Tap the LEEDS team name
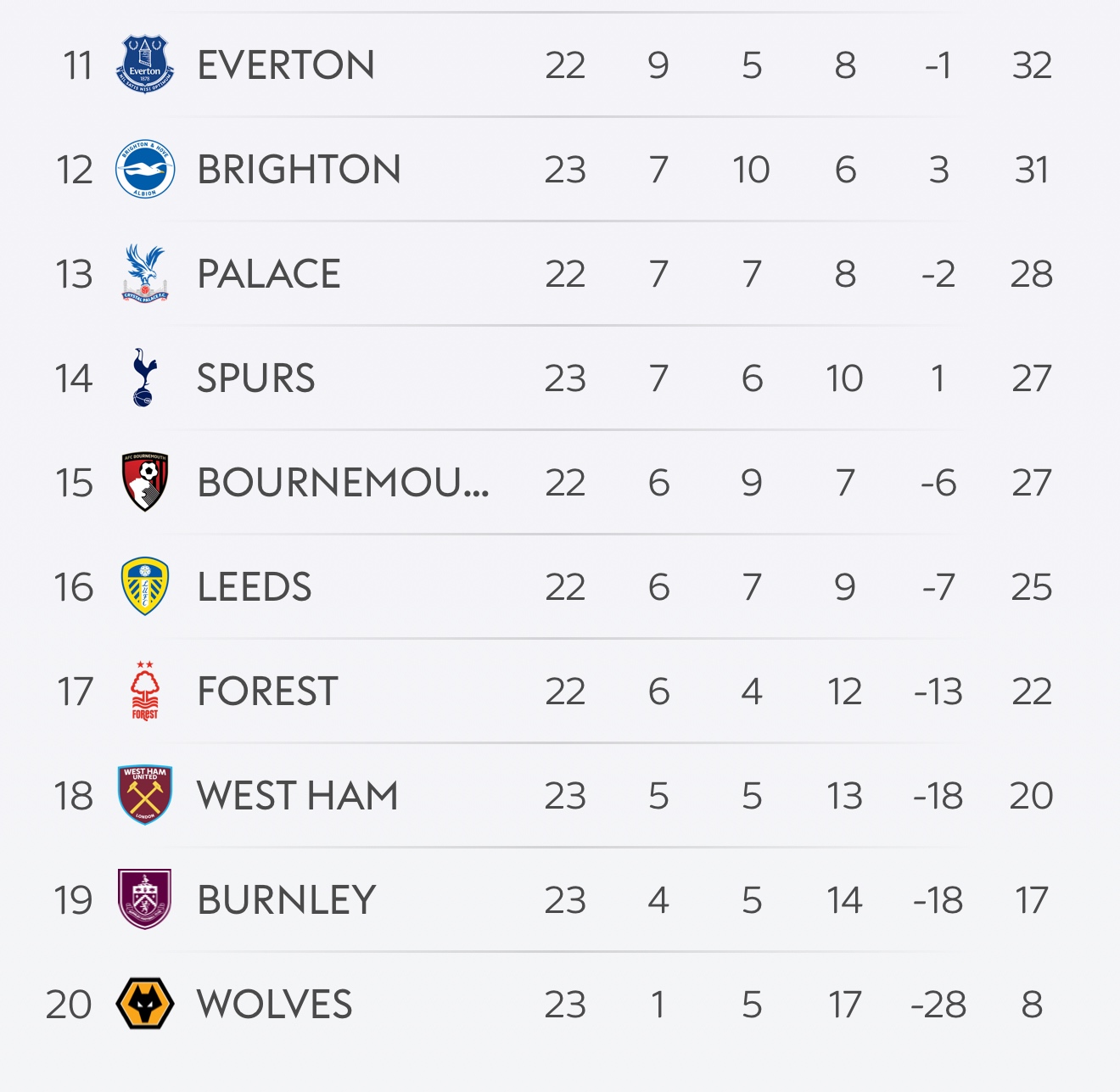This screenshot has width=1120, height=1092. tap(255, 587)
